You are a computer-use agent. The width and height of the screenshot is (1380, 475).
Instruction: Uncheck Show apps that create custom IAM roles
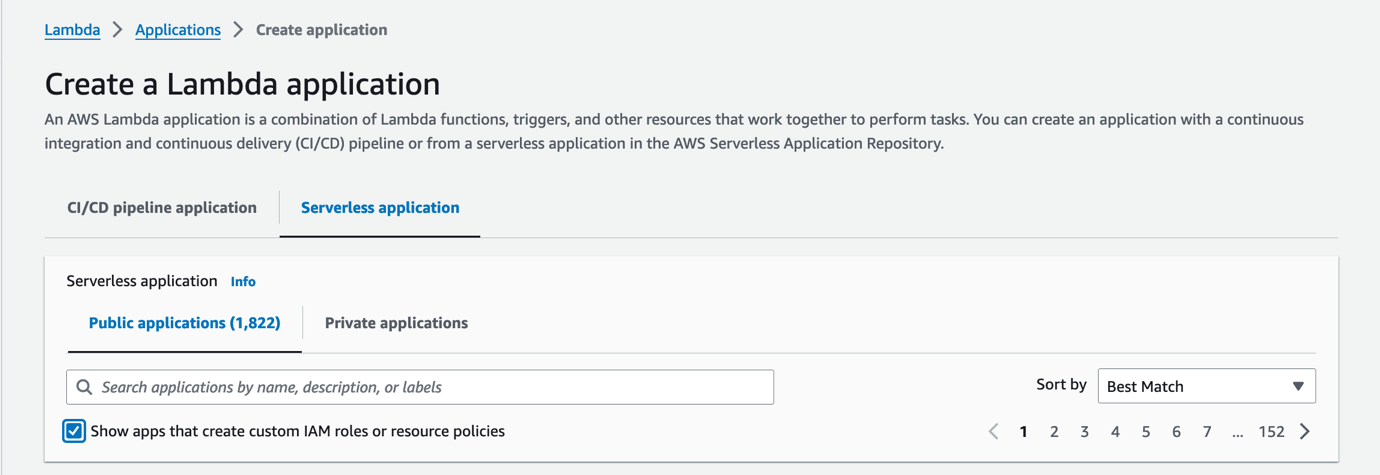coord(74,431)
